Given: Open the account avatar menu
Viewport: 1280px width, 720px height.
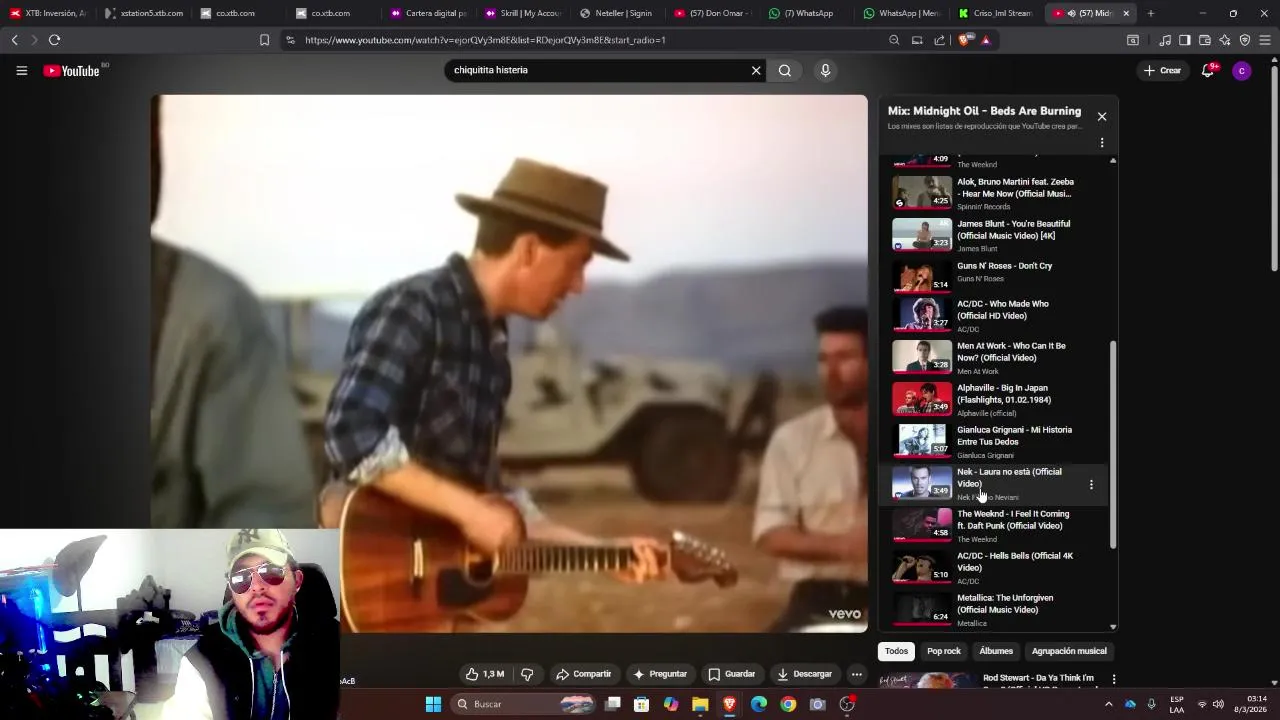Looking at the screenshot, I should pos(1242,70).
